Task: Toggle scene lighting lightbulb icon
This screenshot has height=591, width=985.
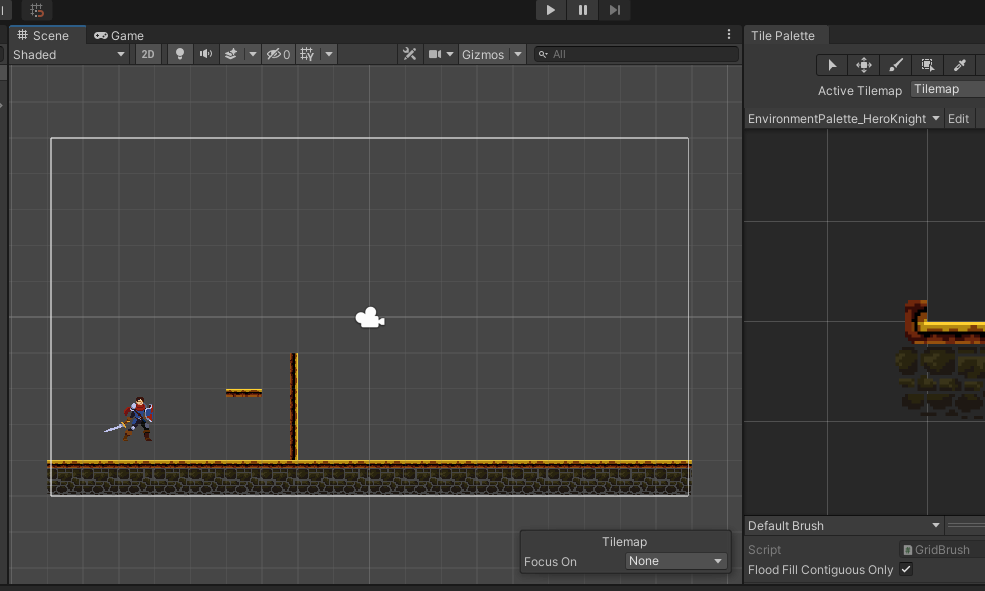Action: [x=180, y=54]
